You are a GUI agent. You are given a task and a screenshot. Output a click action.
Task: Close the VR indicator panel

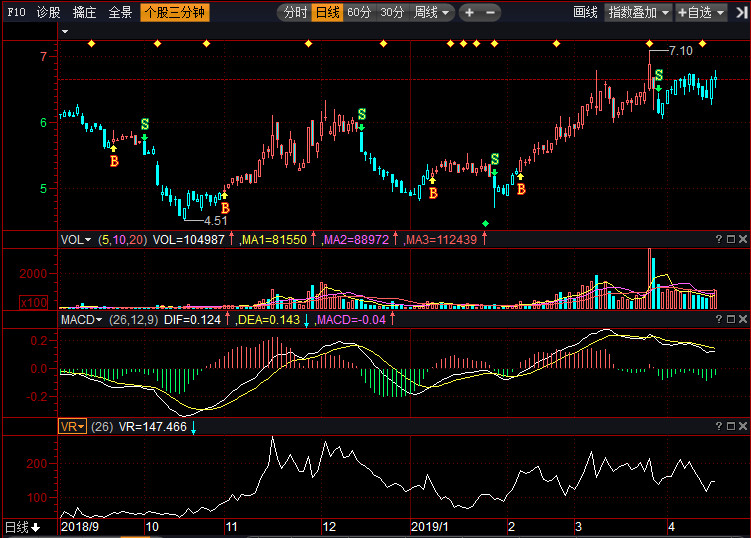(x=742, y=426)
